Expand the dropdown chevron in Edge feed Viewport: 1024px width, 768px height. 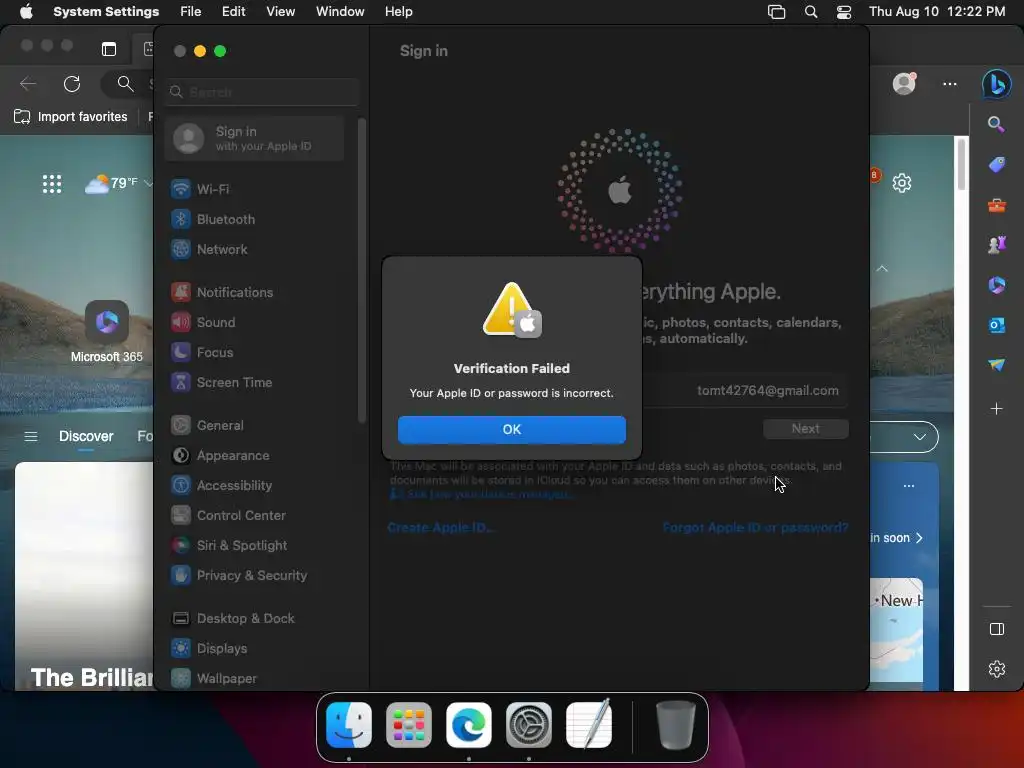click(920, 437)
